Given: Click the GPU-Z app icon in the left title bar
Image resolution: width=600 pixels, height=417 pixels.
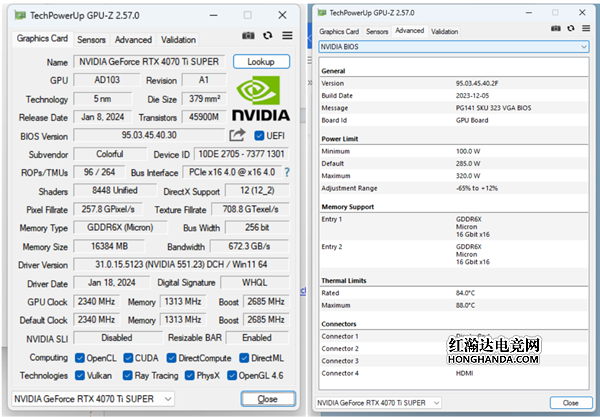Looking at the screenshot, I should point(20,15).
